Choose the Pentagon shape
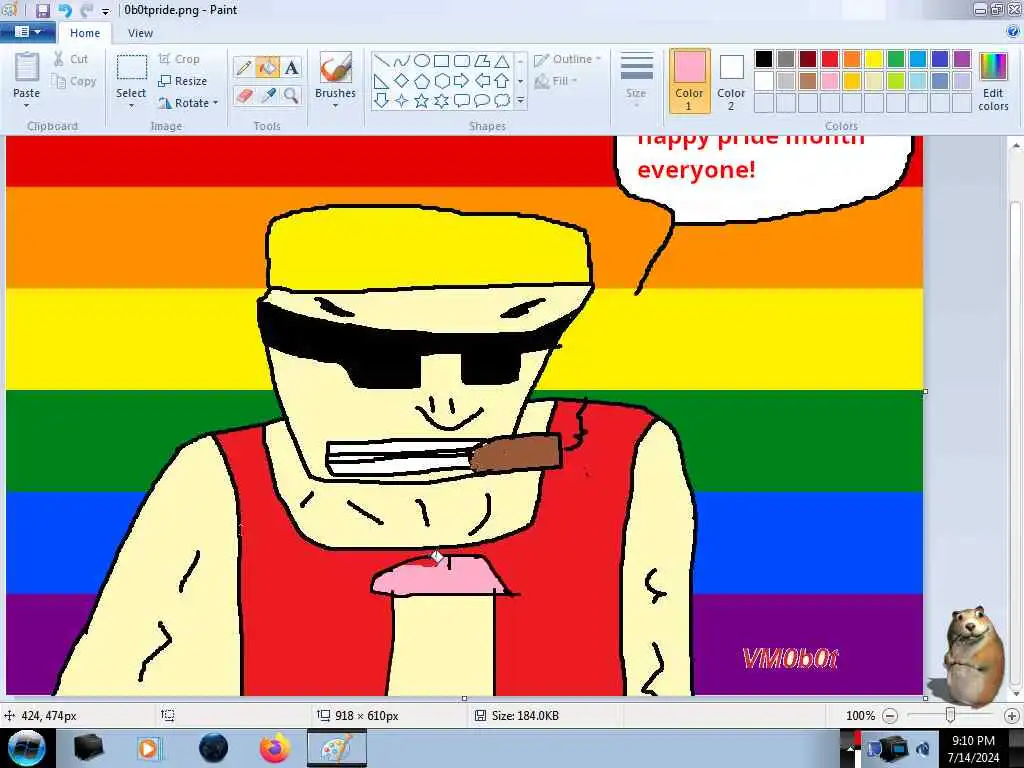Screen dimensions: 1024x768 [422, 81]
